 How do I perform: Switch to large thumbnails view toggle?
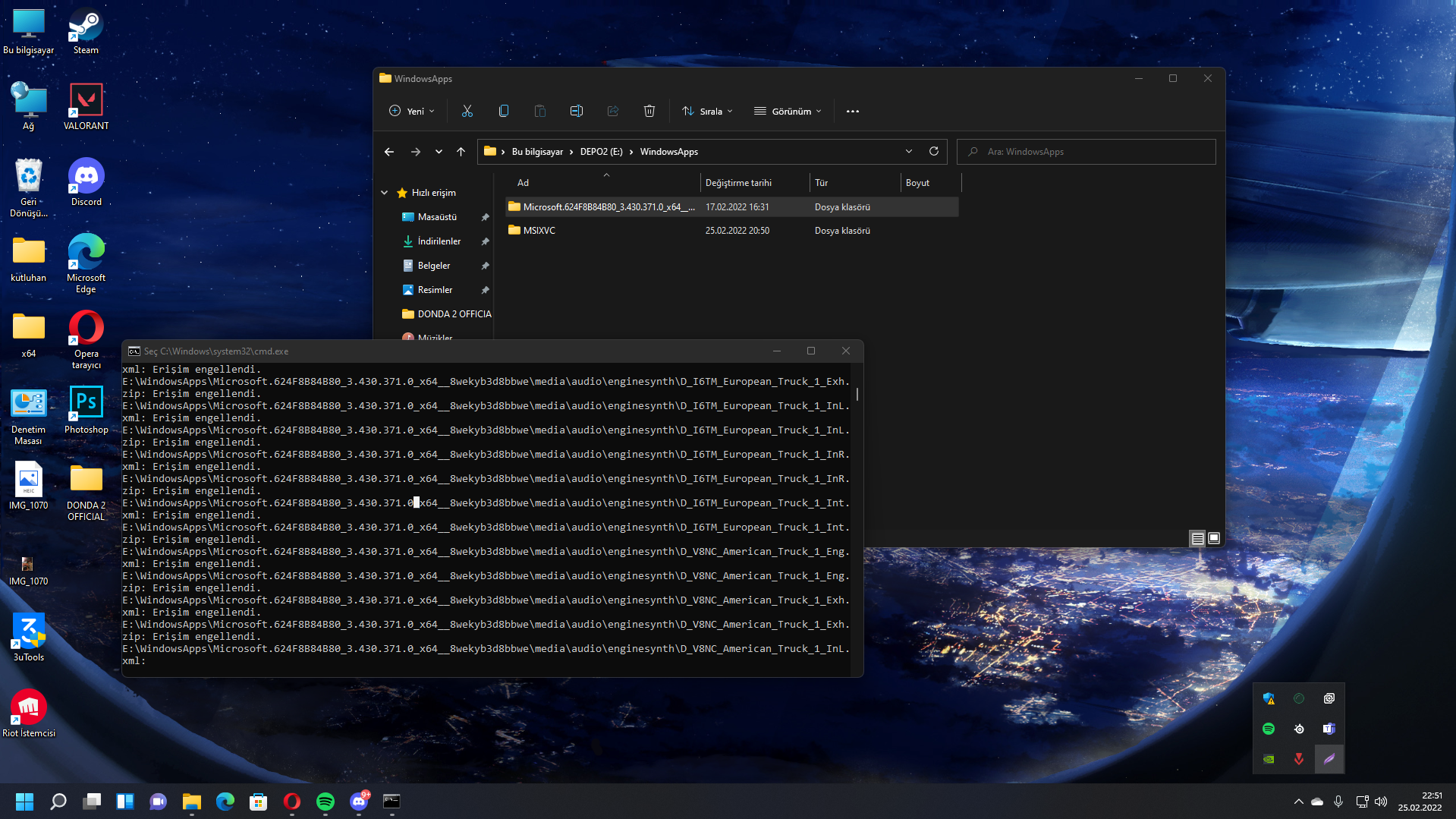click(1214, 538)
